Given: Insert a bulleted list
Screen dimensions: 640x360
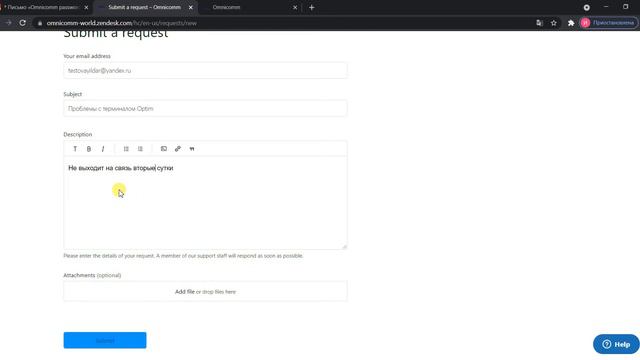Looking at the screenshot, I should coord(126,149).
